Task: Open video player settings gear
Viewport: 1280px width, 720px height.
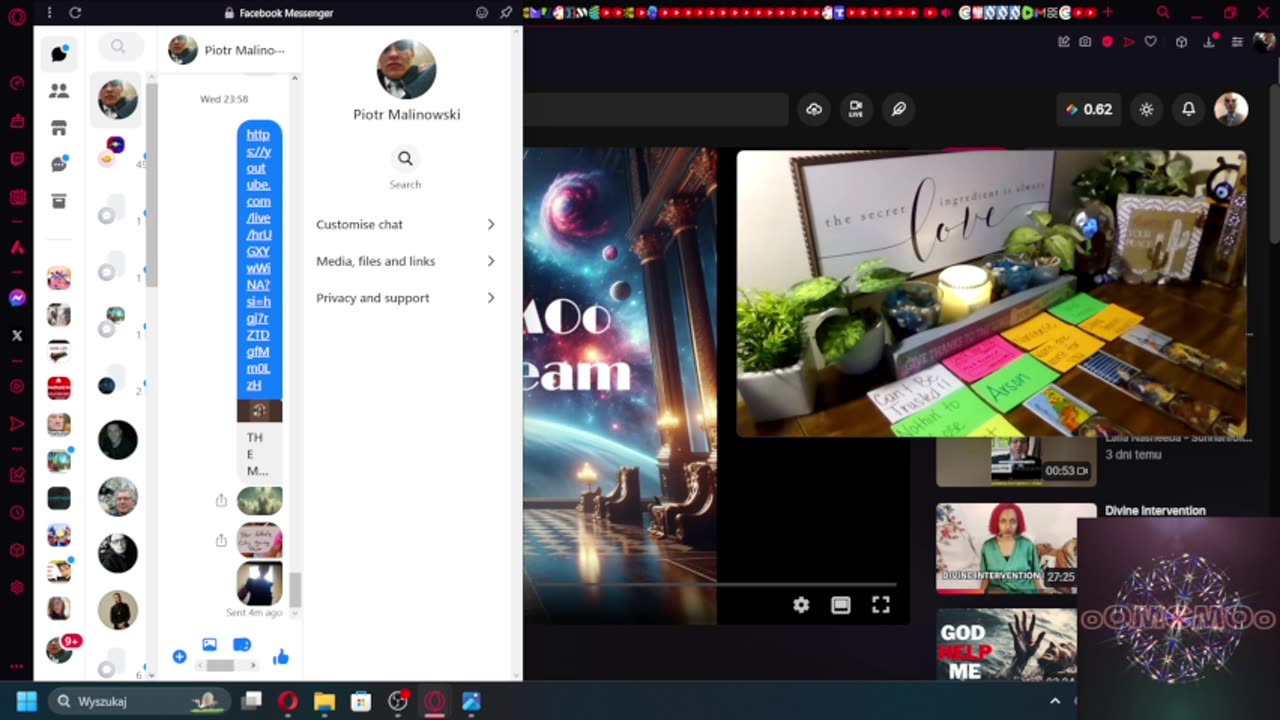Action: tap(801, 605)
